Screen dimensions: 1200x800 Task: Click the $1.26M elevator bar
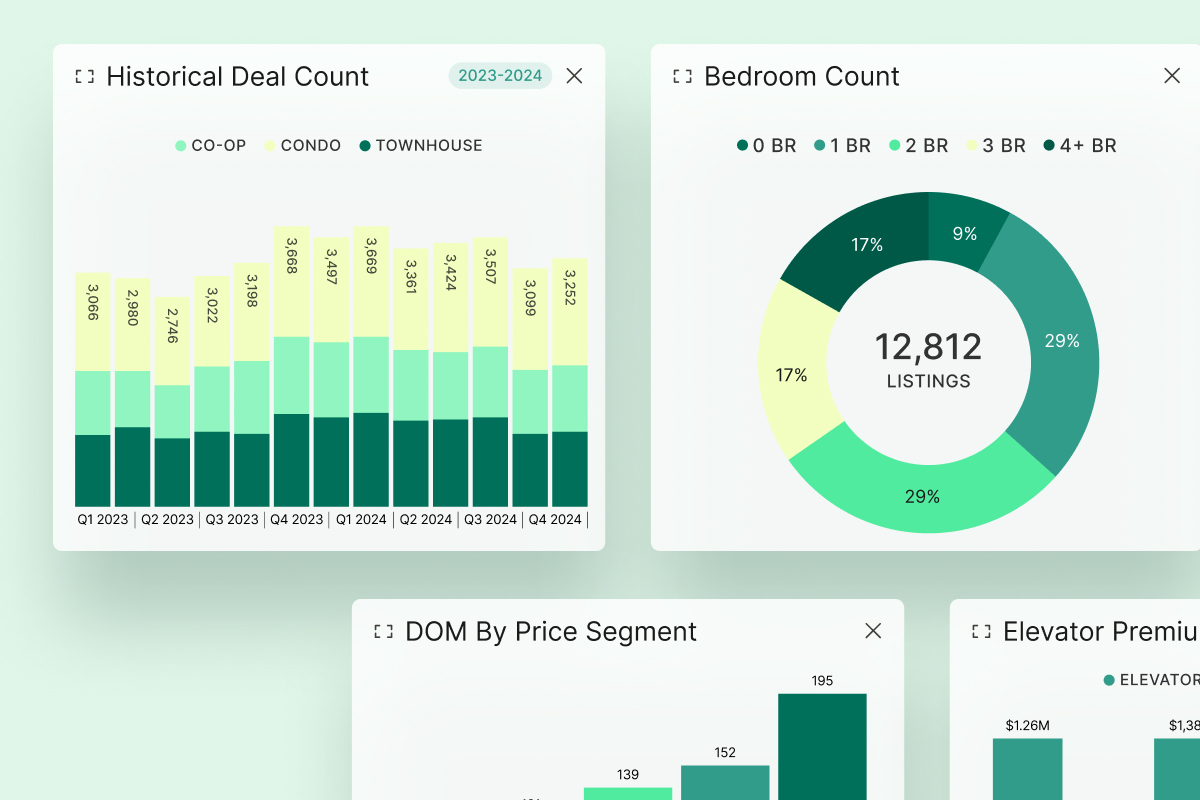(1027, 770)
